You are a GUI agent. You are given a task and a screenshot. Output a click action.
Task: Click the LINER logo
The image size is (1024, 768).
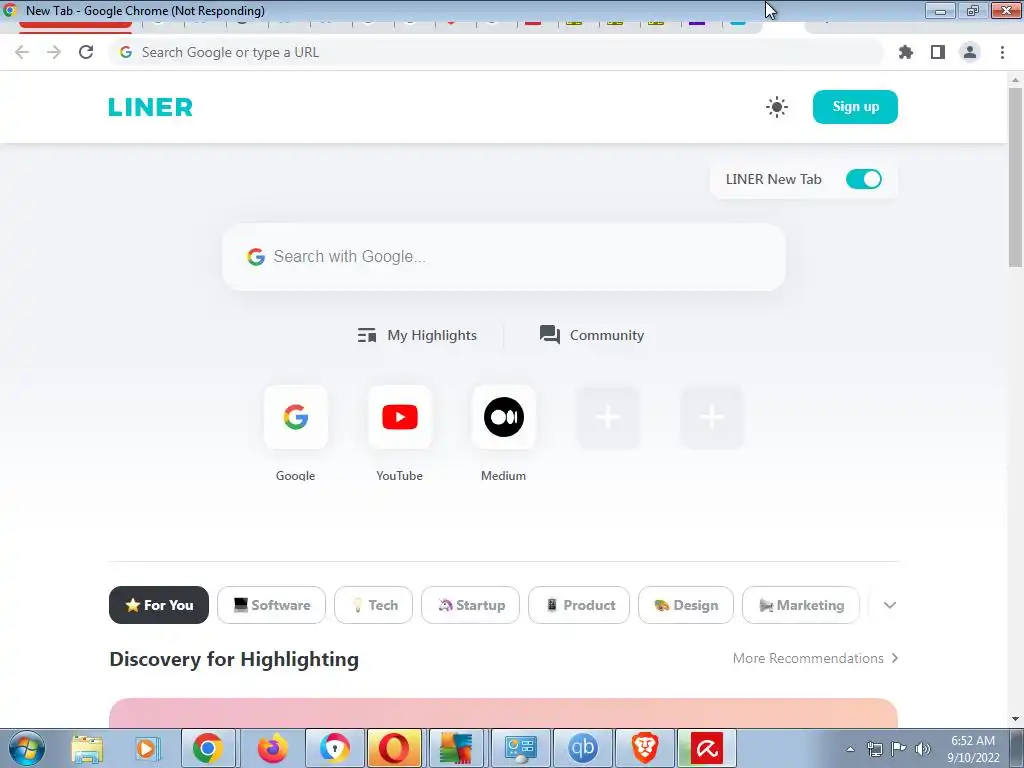coord(150,107)
